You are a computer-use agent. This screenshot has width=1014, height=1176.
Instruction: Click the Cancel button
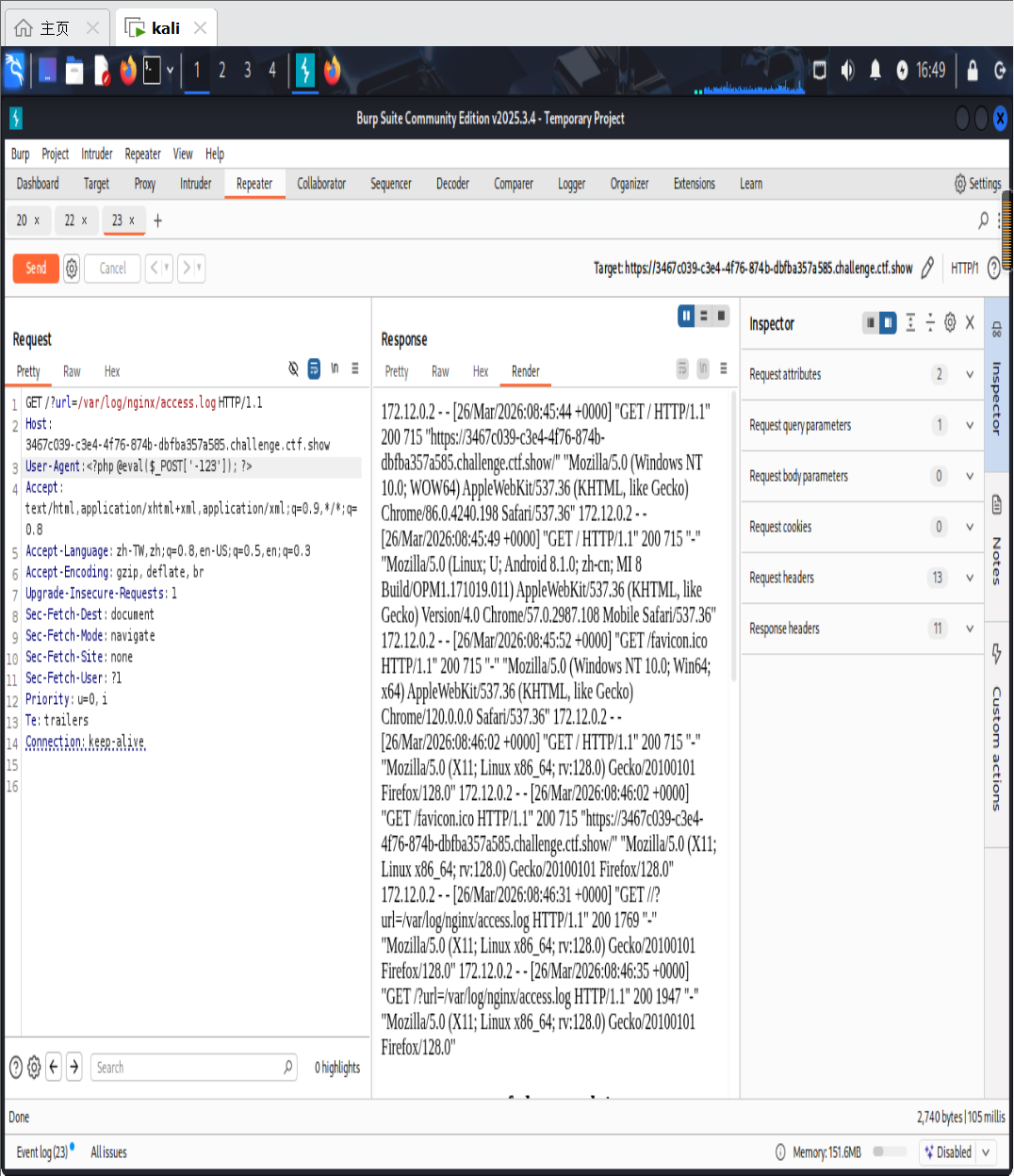click(113, 269)
